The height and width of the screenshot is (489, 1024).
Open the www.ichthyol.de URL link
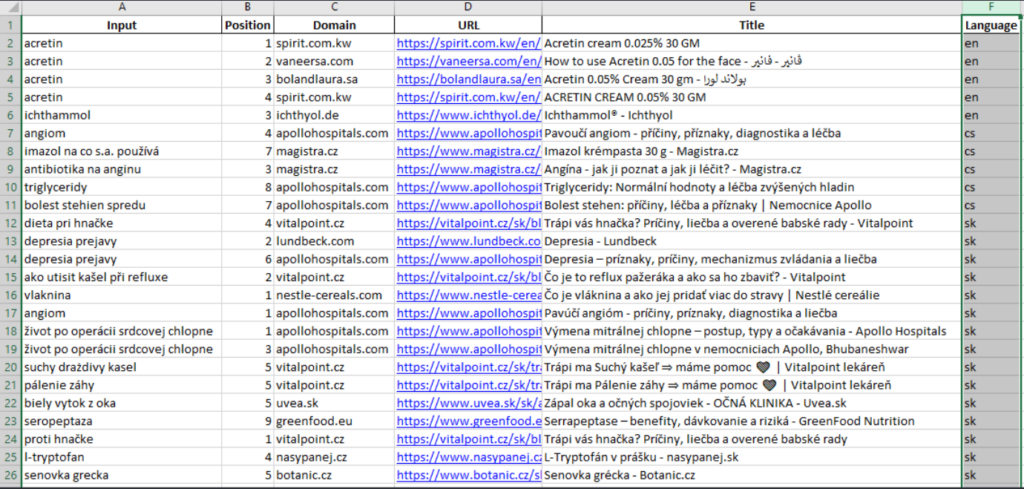[468, 115]
